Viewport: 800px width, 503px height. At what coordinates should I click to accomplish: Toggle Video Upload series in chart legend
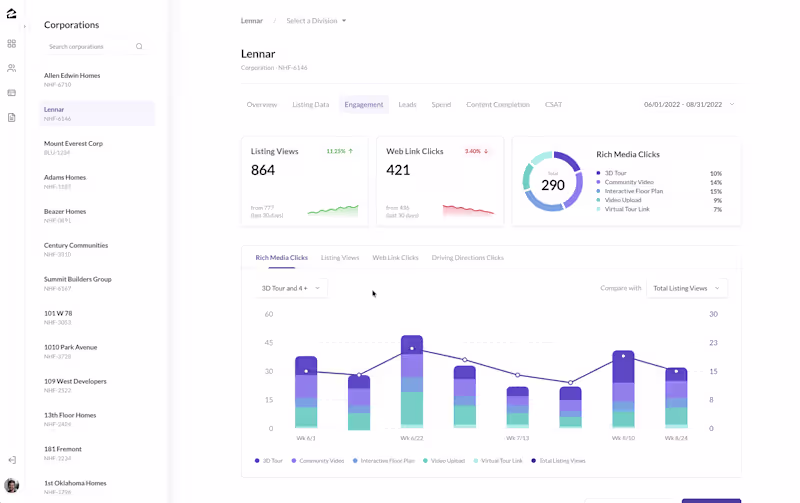click(x=444, y=461)
